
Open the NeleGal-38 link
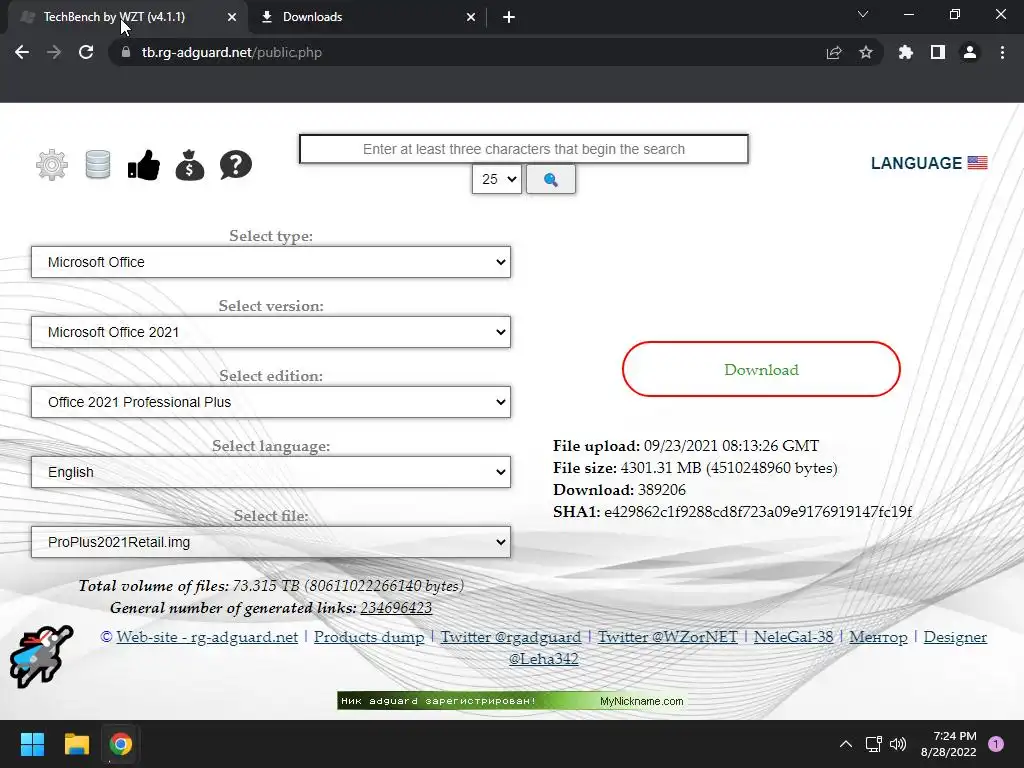coord(793,637)
